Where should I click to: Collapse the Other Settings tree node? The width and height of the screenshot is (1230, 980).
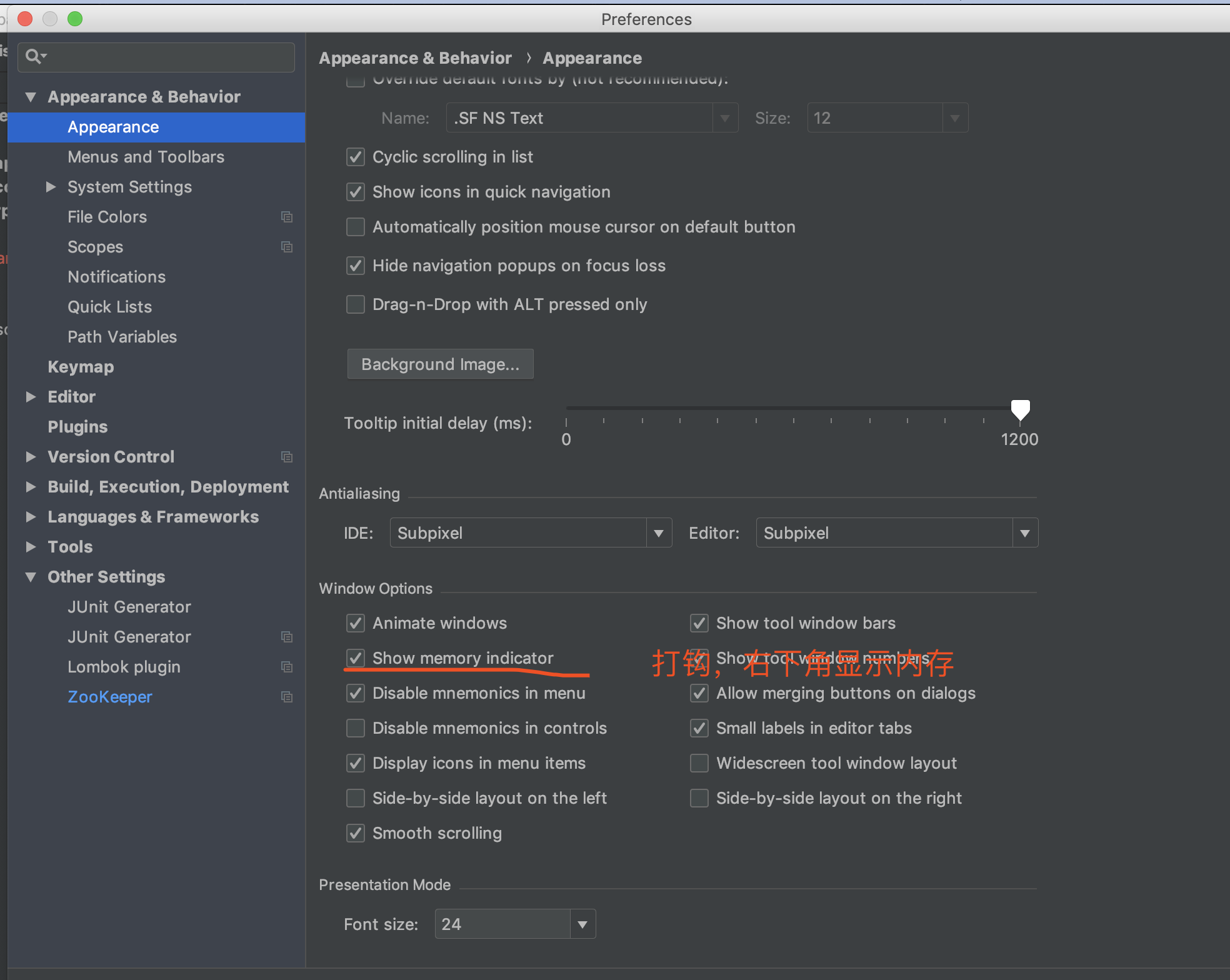pyautogui.click(x=31, y=577)
